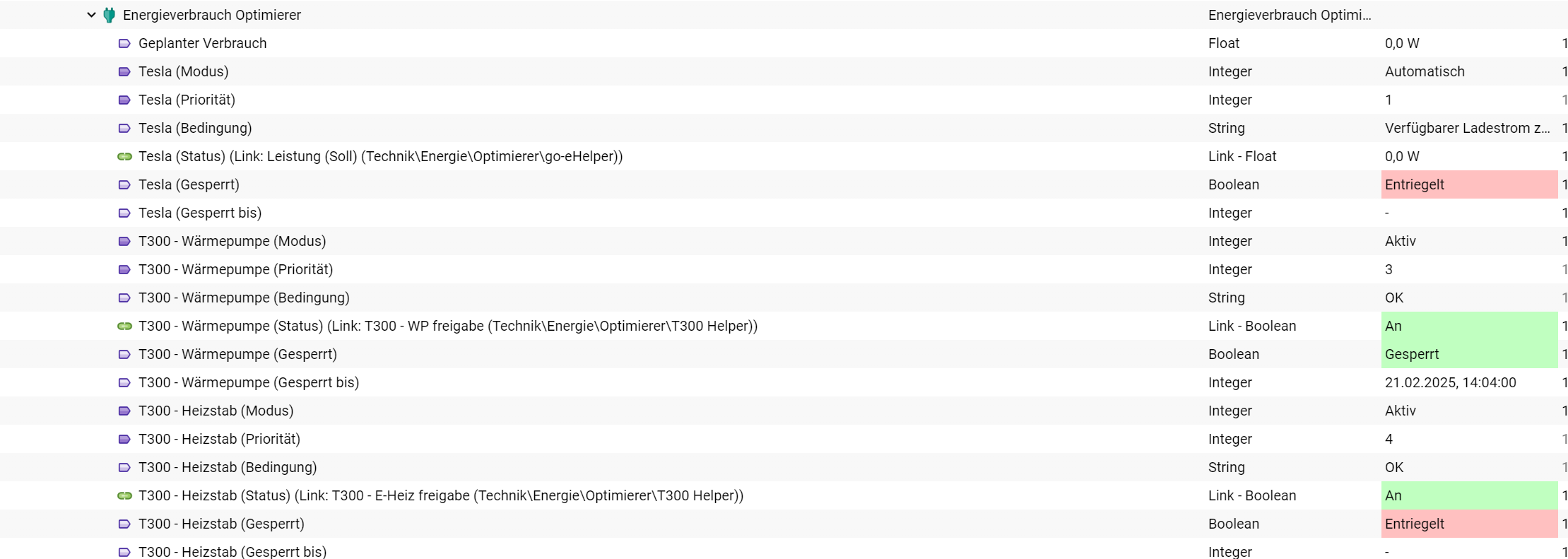Click the variable icon beside Tesla (Gesperrt bis)
Screen dimensions: 1568x559
pyautogui.click(x=124, y=213)
